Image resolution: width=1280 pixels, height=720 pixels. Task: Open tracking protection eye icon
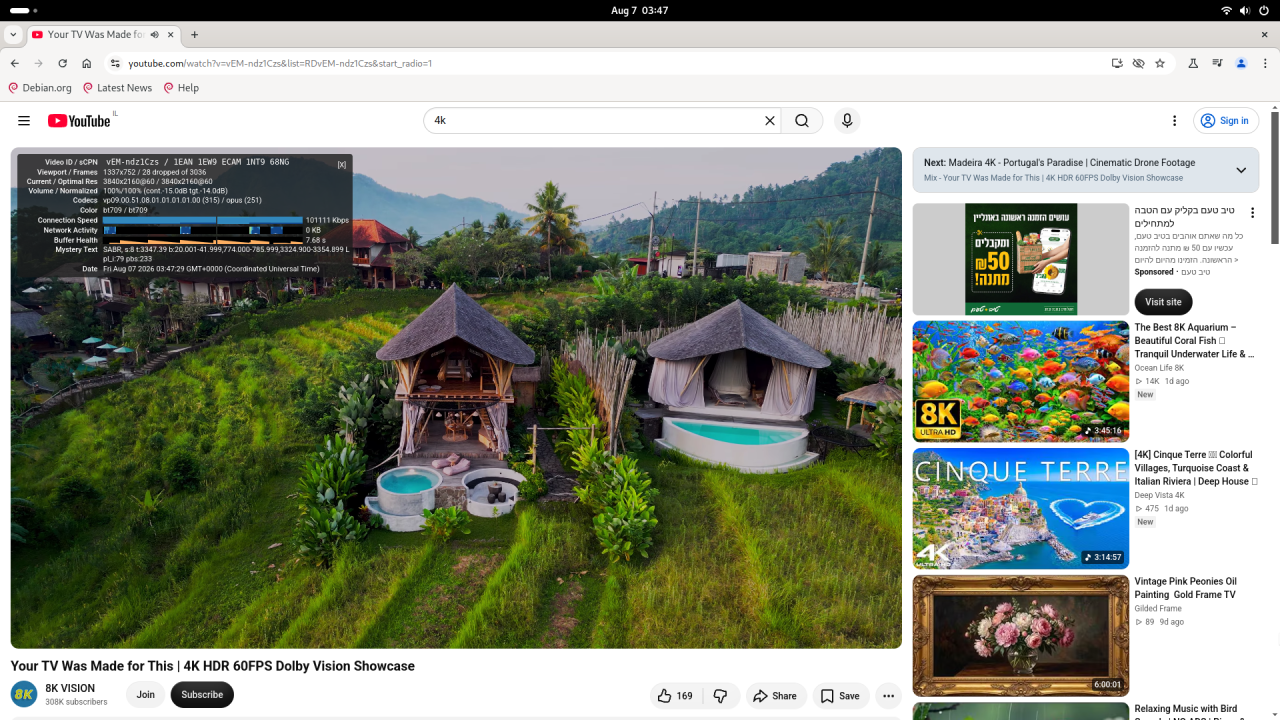click(1138, 63)
